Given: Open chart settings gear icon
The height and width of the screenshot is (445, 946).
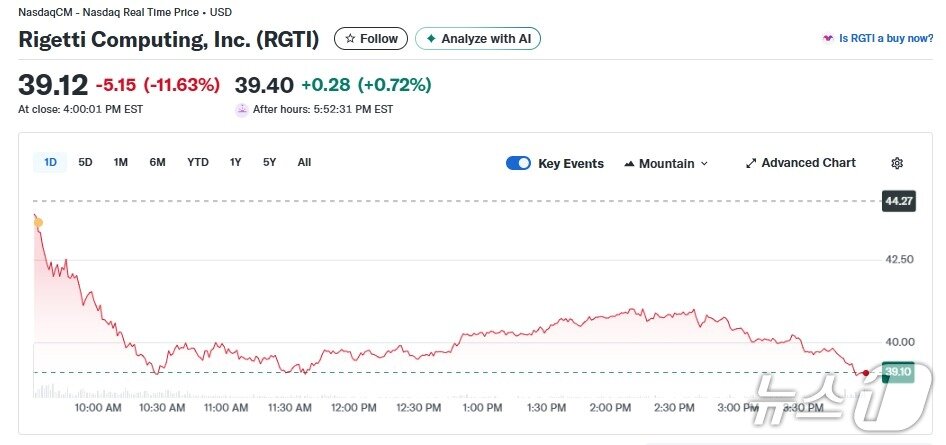Looking at the screenshot, I should (897, 163).
